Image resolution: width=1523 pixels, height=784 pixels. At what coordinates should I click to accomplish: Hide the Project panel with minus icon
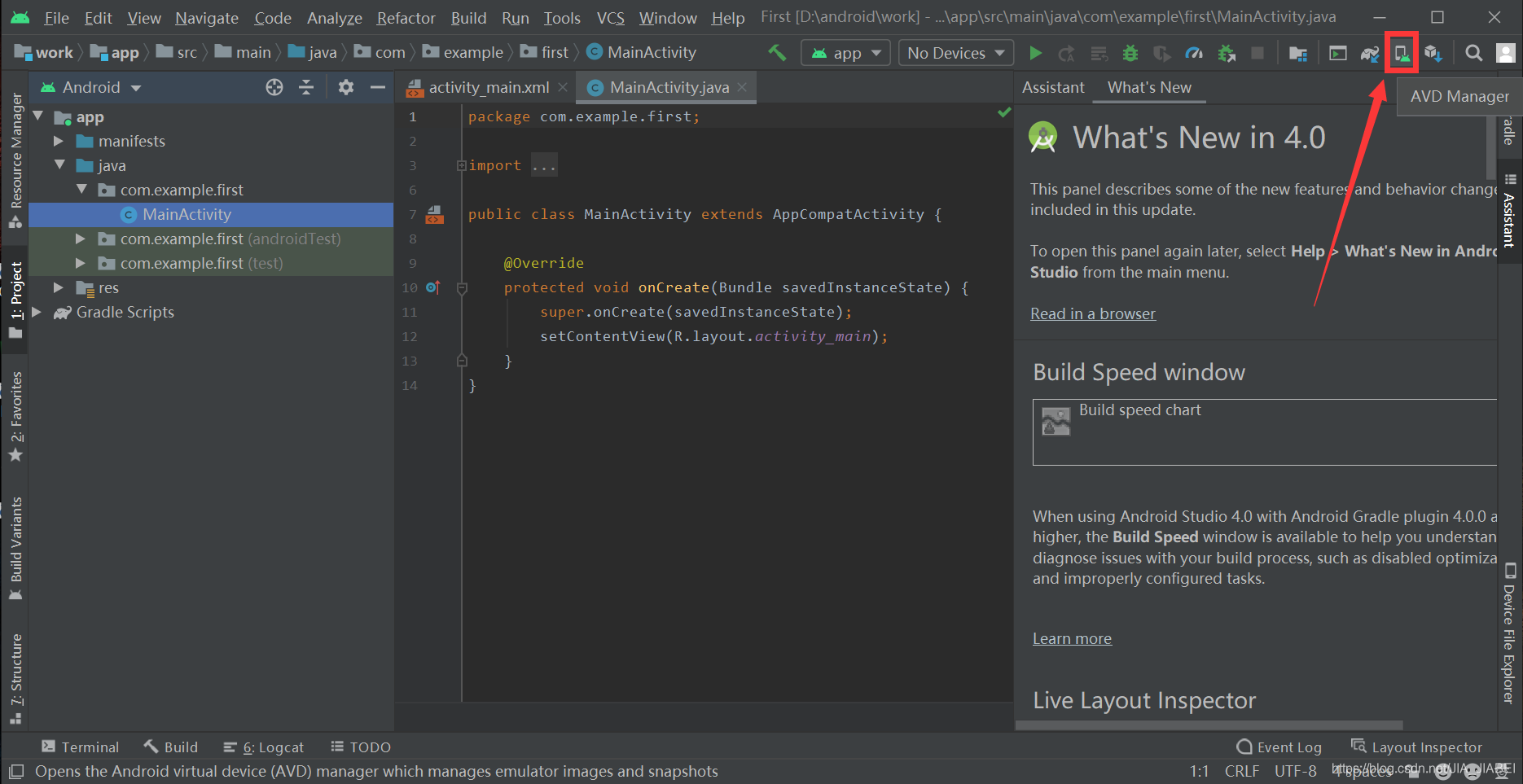point(378,87)
